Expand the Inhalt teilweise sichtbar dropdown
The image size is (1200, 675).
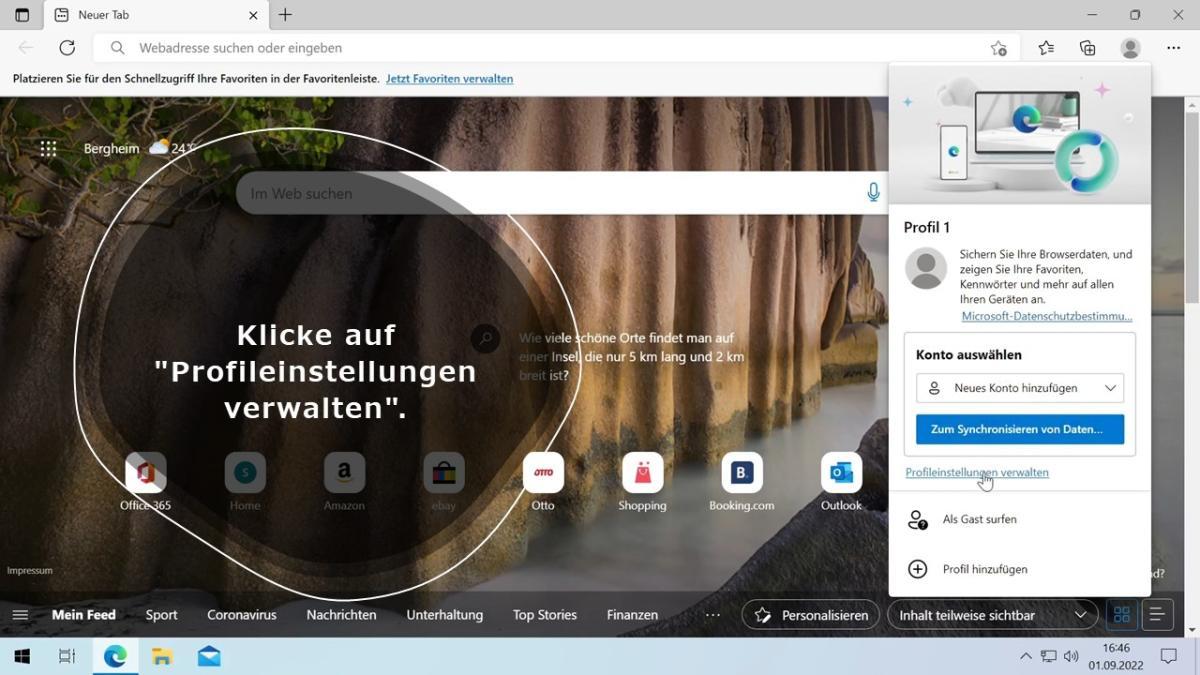[x=992, y=615]
